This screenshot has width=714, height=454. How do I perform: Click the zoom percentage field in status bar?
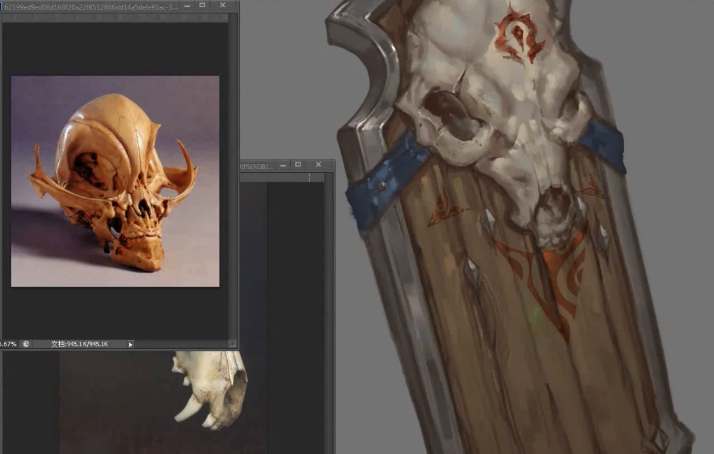click(x=9, y=344)
